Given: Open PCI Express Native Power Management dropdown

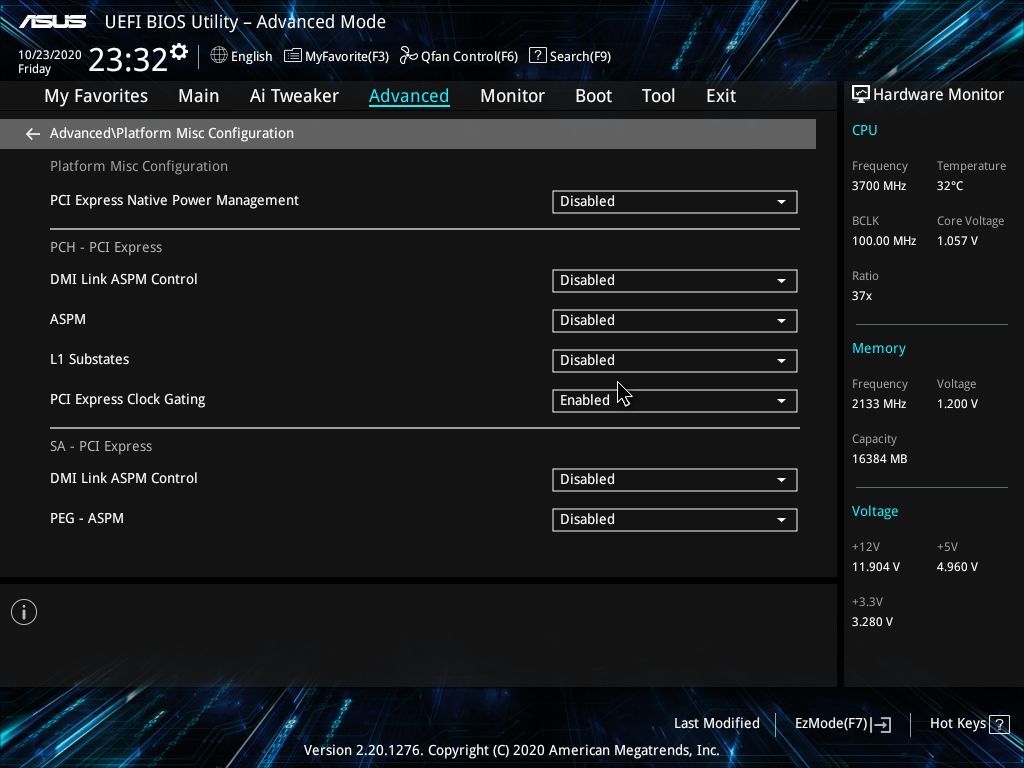Looking at the screenshot, I should (675, 202).
